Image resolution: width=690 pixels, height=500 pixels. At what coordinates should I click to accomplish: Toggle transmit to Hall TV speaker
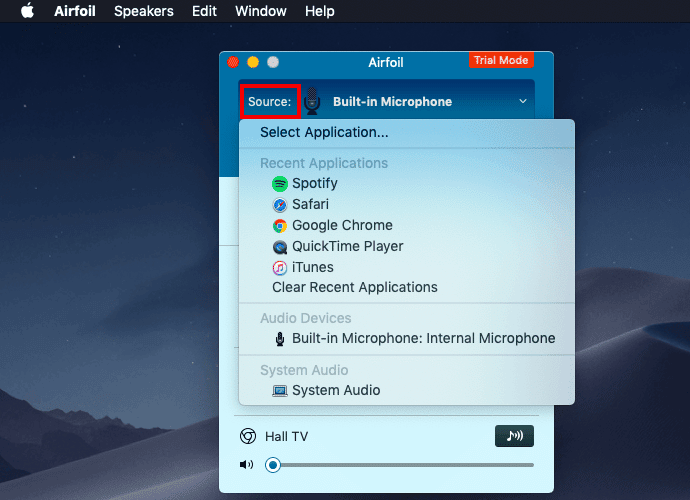click(x=514, y=436)
